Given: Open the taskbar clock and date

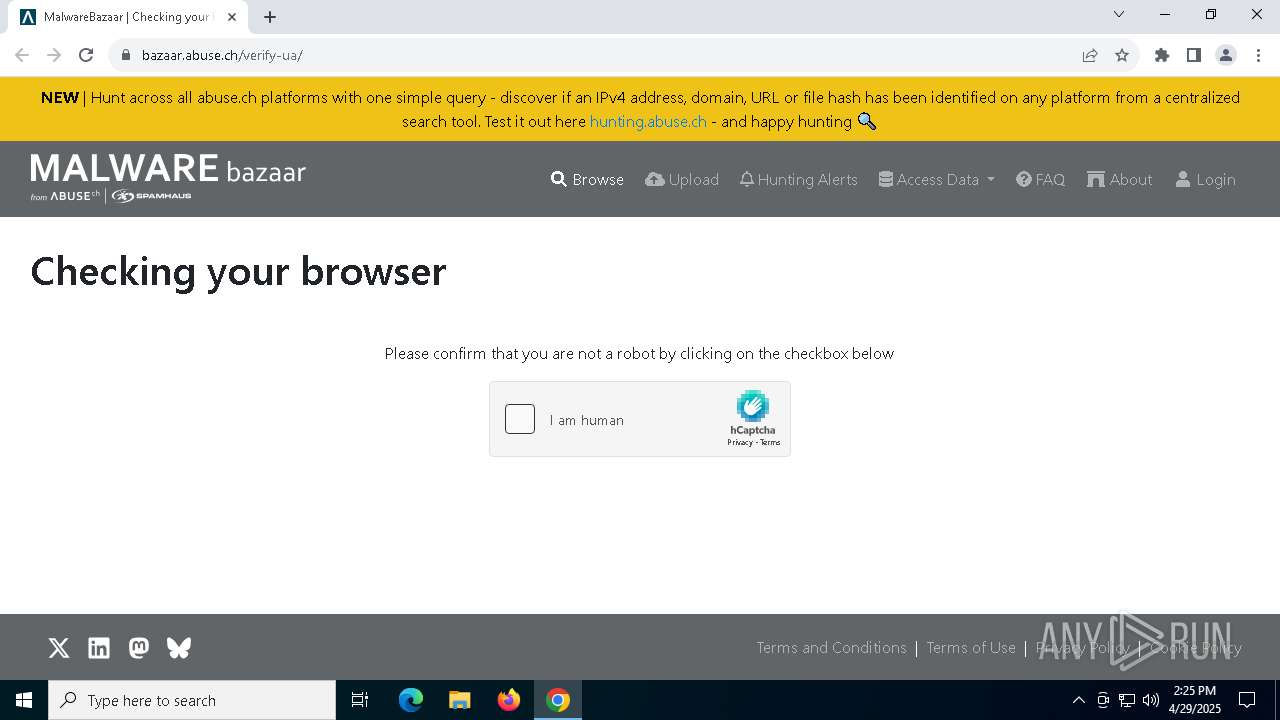Looking at the screenshot, I should point(1195,700).
